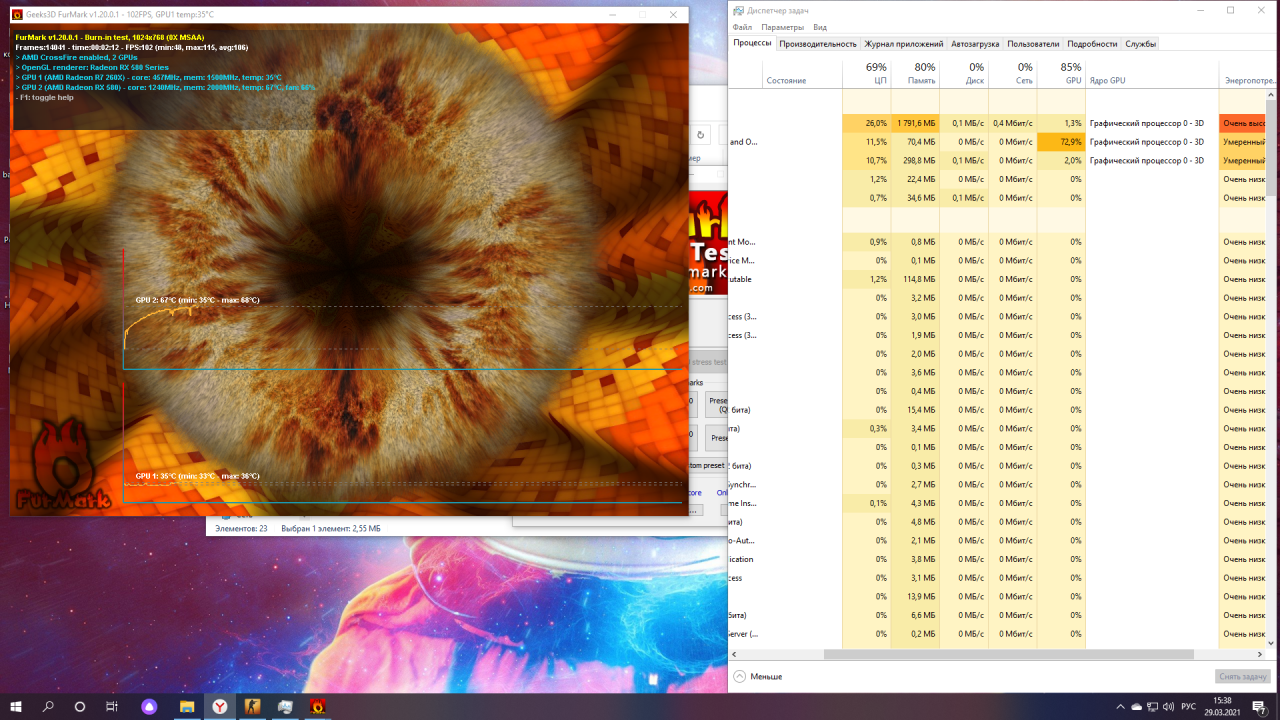Switch to the Производительность tab
The height and width of the screenshot is (720, 1280).
point(818,44)
